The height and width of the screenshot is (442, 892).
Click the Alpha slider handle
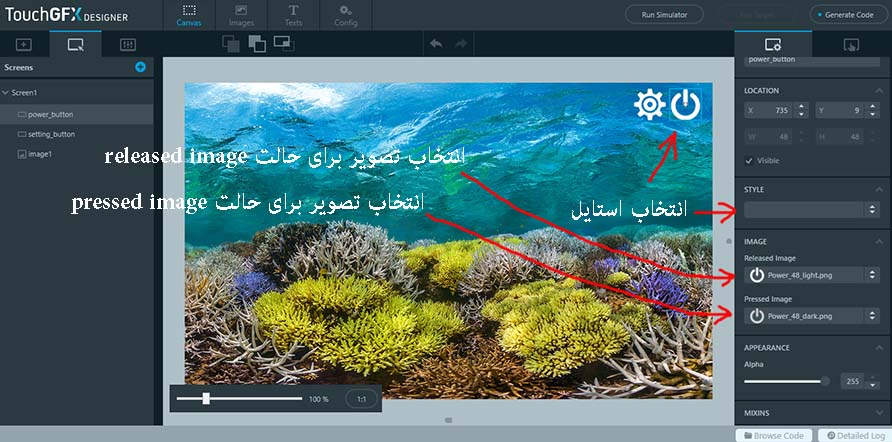[x=825, y=381]
